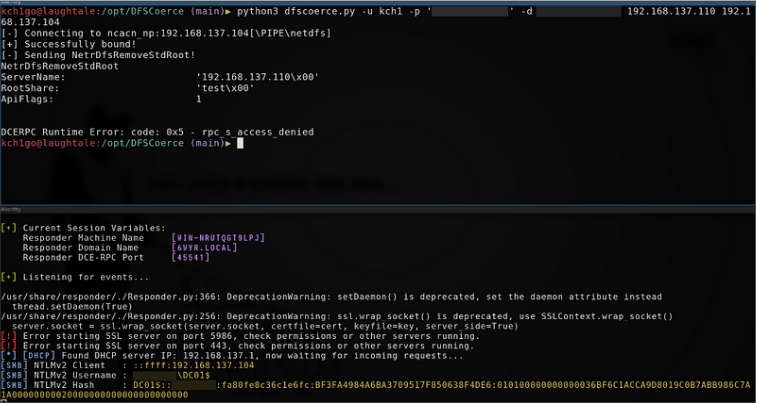Click the wrapped last hash line starting '1A0000'
758x403 pixels.
[94, 395]
